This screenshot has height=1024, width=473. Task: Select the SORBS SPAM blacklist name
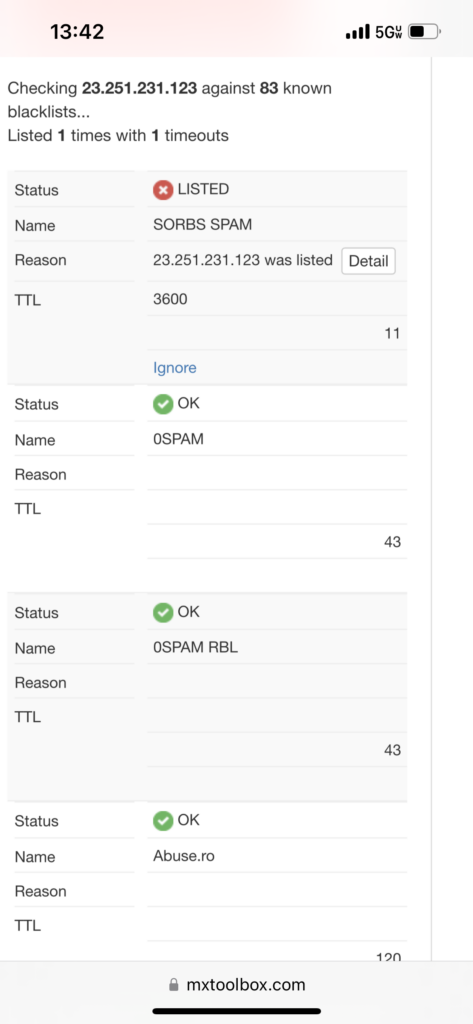coord(203,225)
